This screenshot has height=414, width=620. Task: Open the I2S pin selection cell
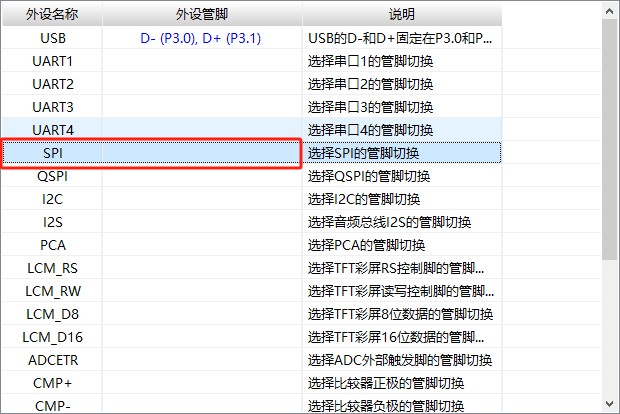[202, 222]
